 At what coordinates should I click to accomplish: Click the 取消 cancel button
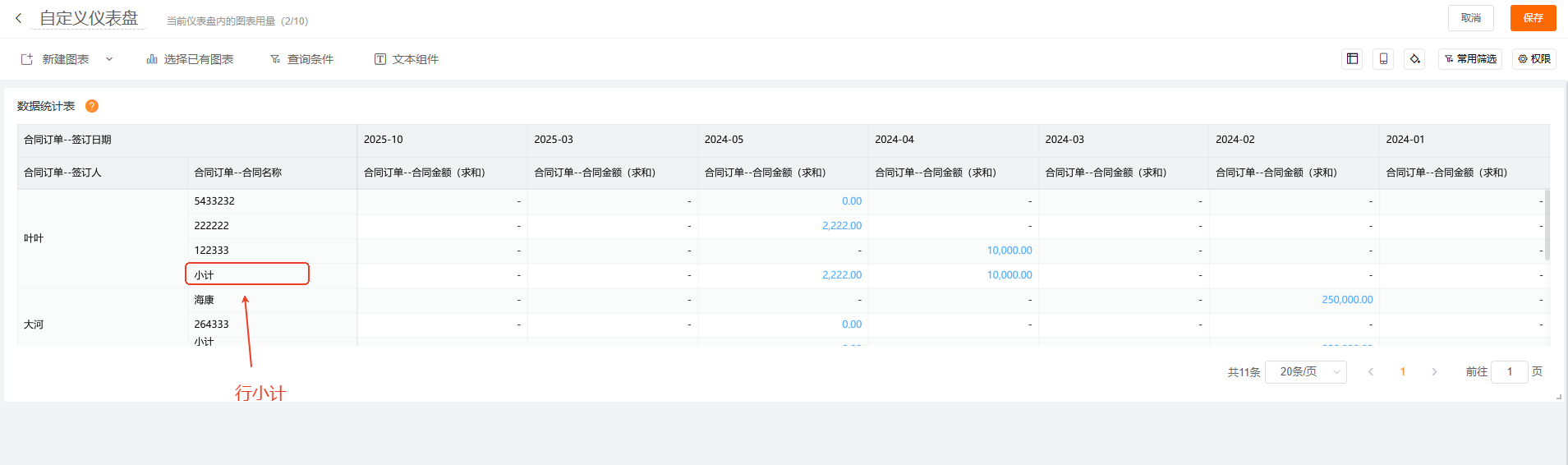click(1470, 18)
